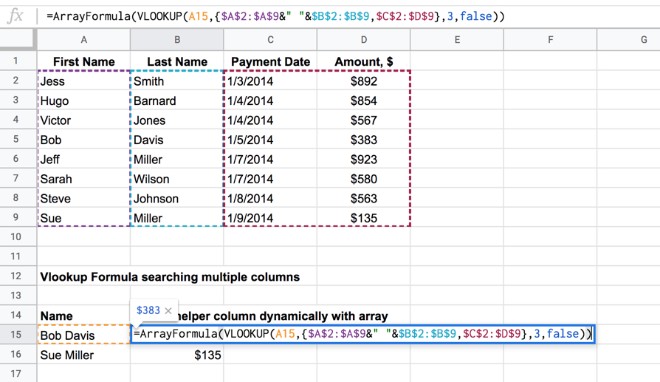Select the cell containing Sue
The width and height of the screenshot is (660, 382).
[x=84, y=218]
